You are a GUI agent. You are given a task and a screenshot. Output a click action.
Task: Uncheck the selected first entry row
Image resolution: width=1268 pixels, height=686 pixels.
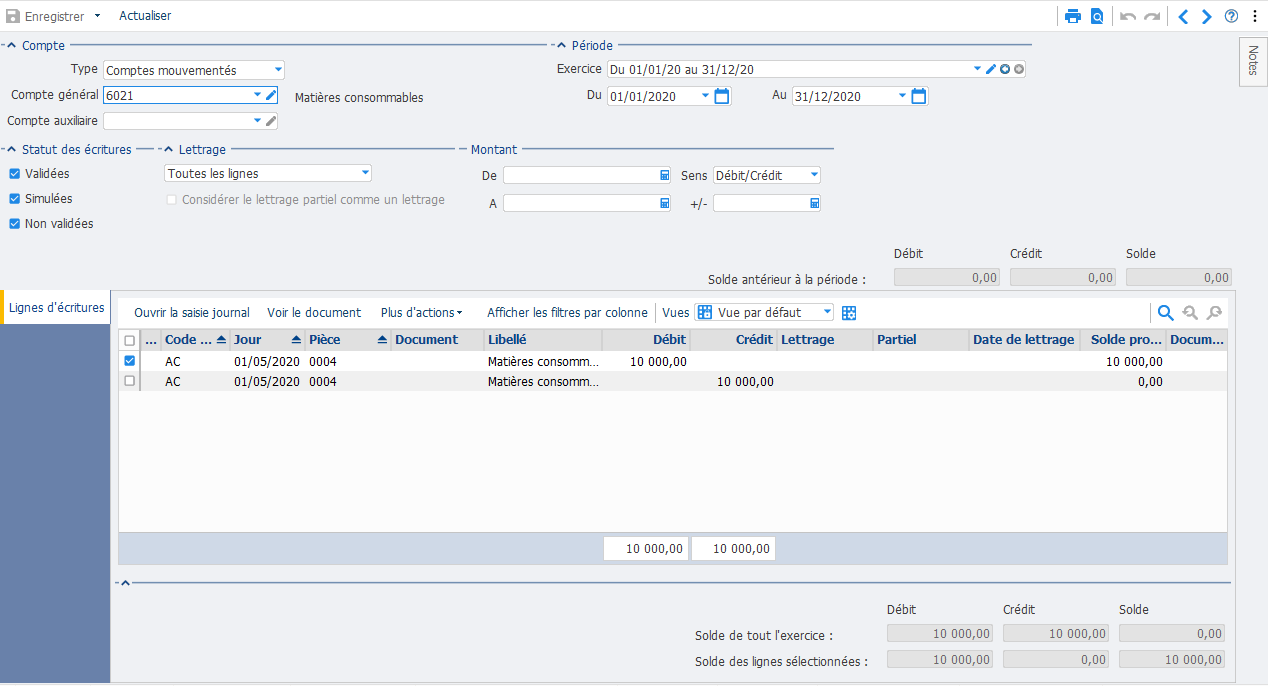click(127, 361)
